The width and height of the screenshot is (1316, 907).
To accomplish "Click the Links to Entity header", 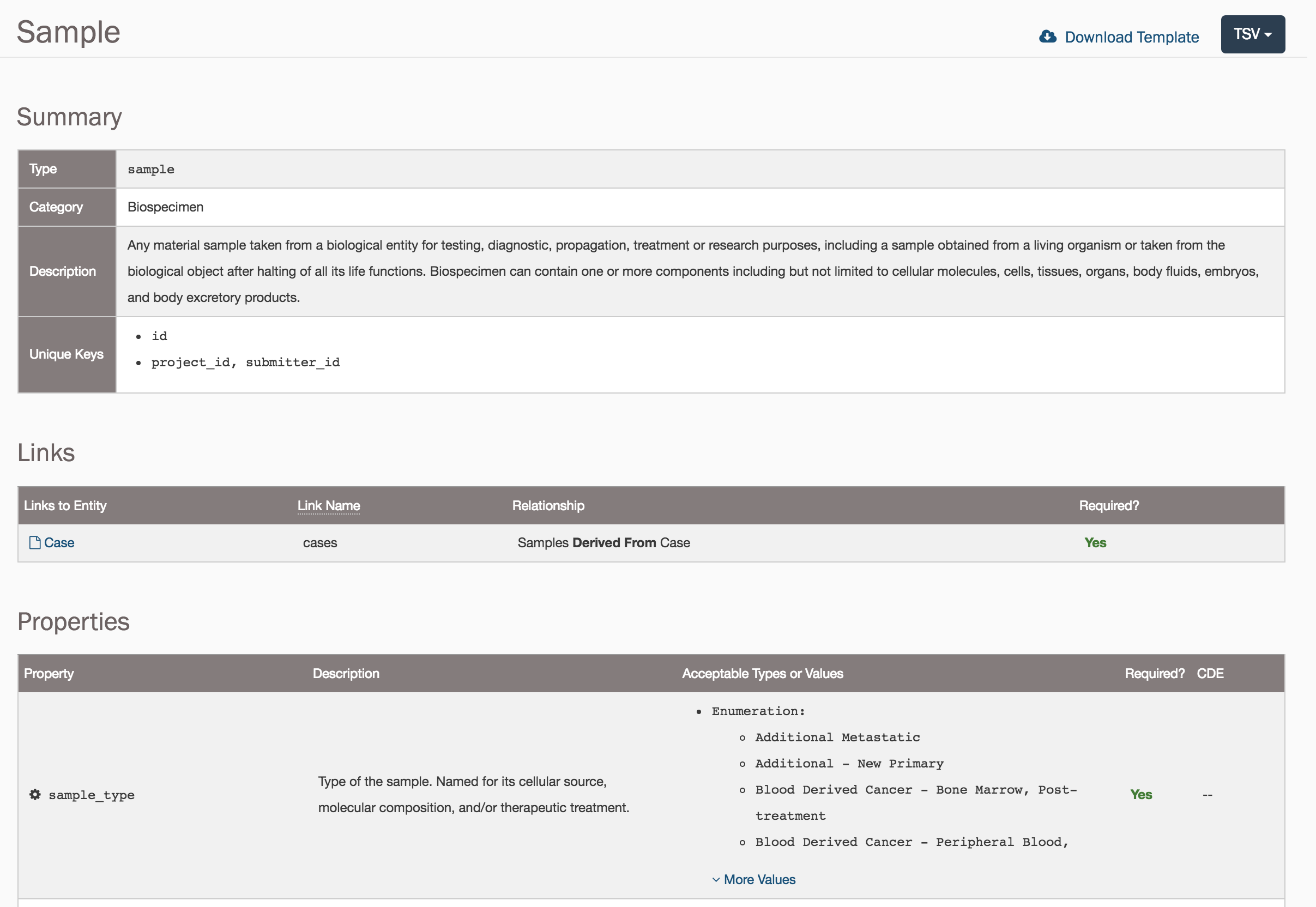I will (65, 505).
